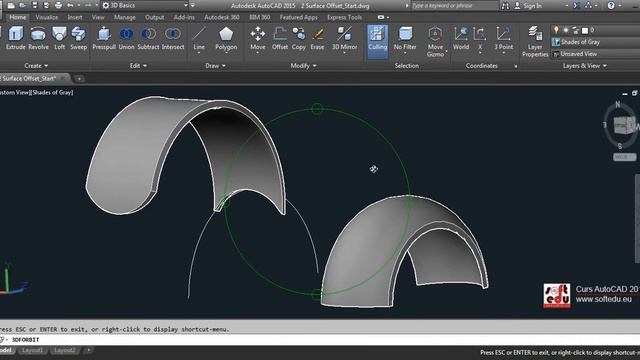Click the Save icon in quick access toolbar
The height and width of the screenshot is (360, 640).
35,5
